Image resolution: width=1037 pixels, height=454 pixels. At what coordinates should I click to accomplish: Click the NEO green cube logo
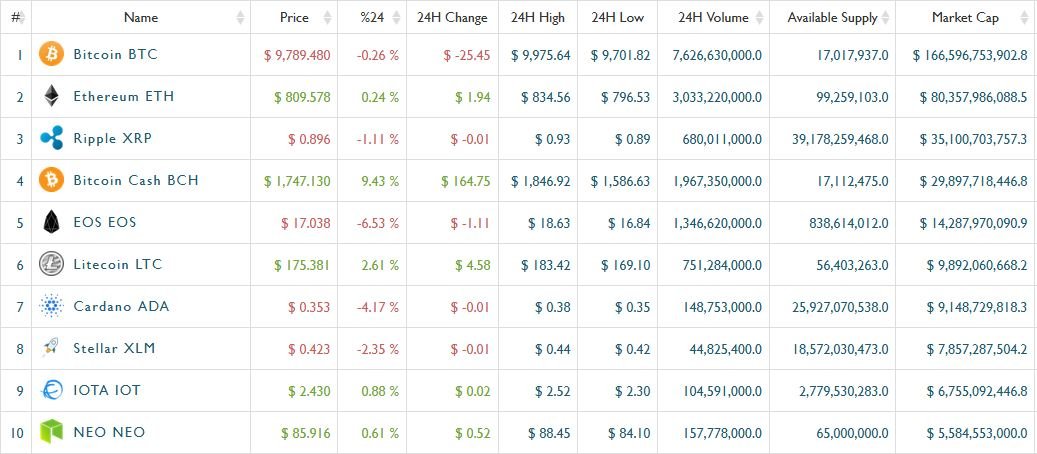coord(52,431)
